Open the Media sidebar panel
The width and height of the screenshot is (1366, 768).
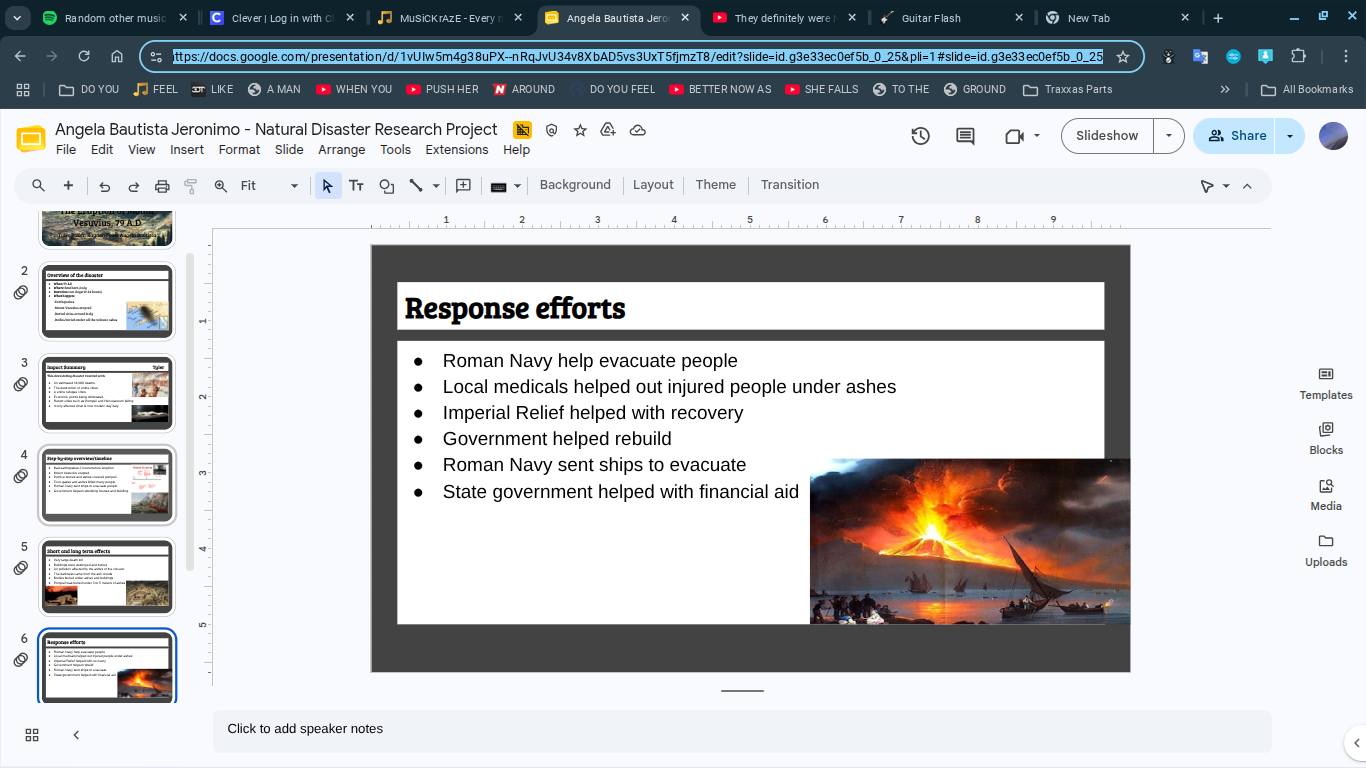(1326, 494)
